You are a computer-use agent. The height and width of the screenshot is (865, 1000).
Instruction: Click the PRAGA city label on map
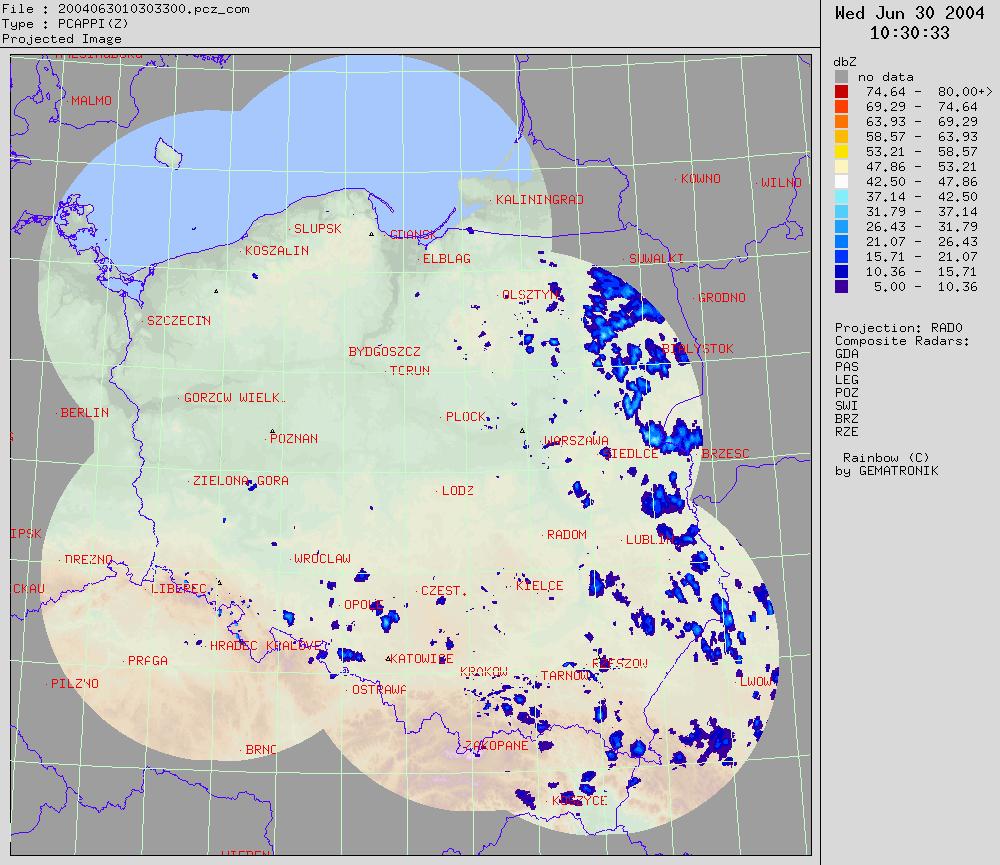[148, 661]
